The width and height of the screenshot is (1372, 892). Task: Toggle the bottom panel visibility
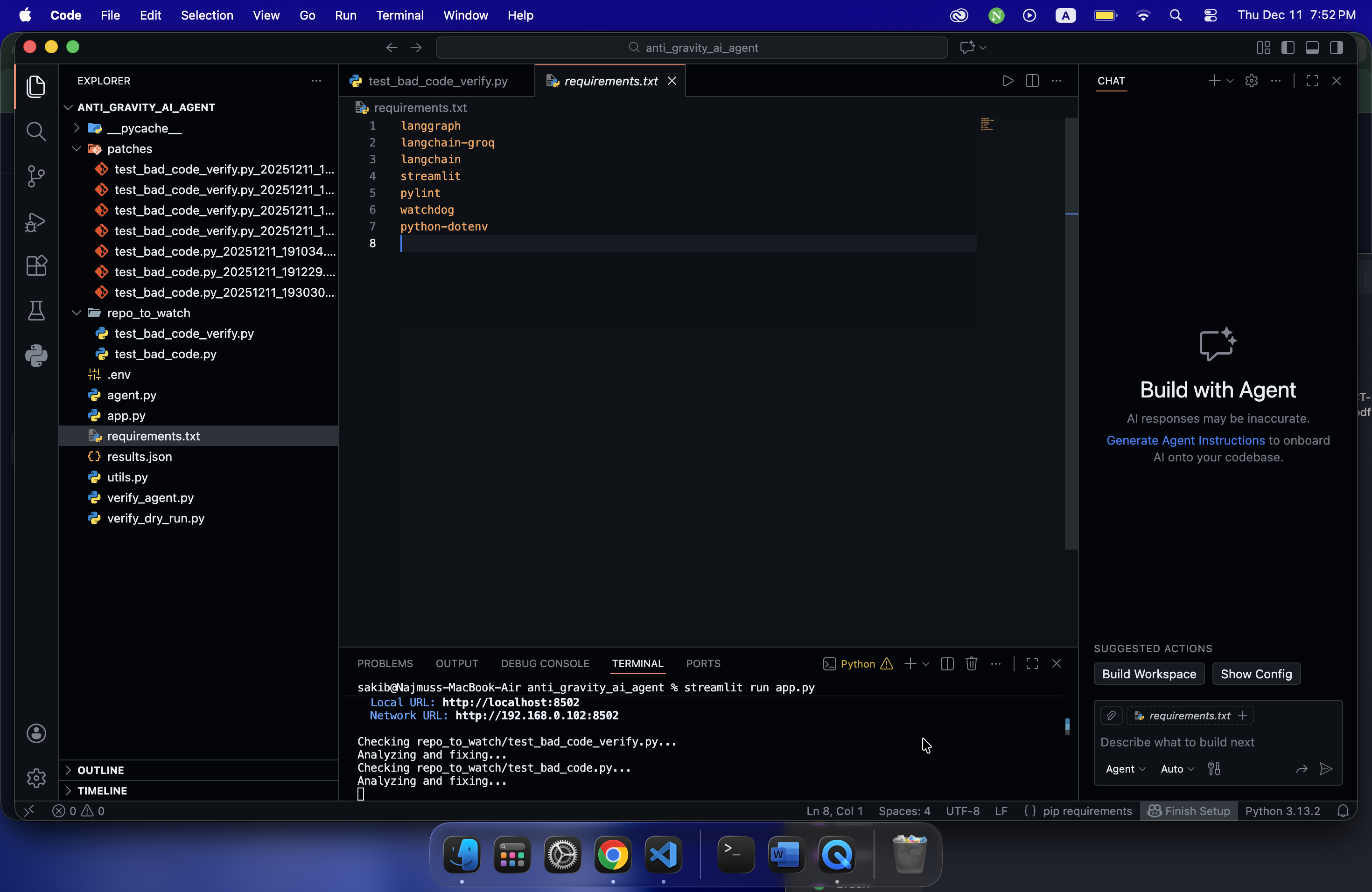tap(1312, 48)
